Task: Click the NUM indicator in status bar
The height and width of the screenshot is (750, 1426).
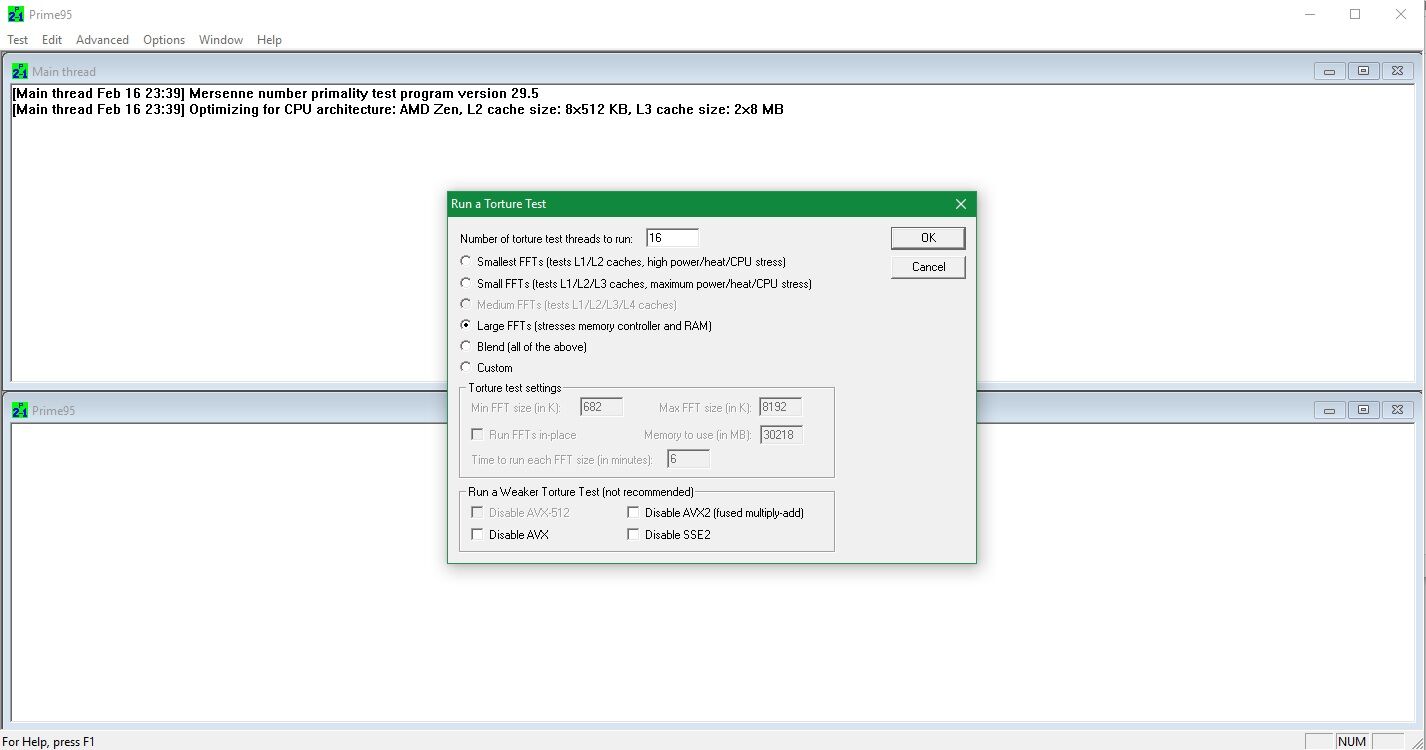Action: point(1352,742)
